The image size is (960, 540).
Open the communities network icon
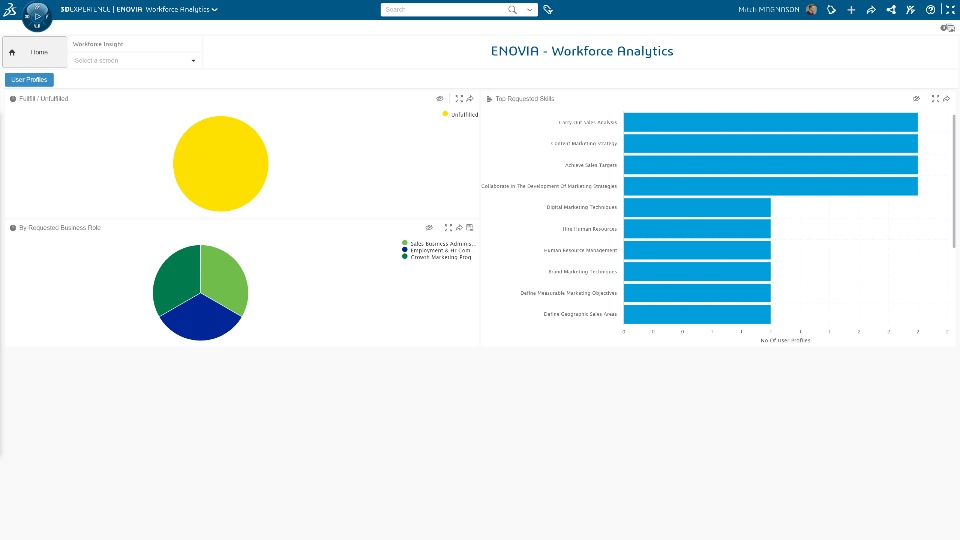[x=891, y=10]
